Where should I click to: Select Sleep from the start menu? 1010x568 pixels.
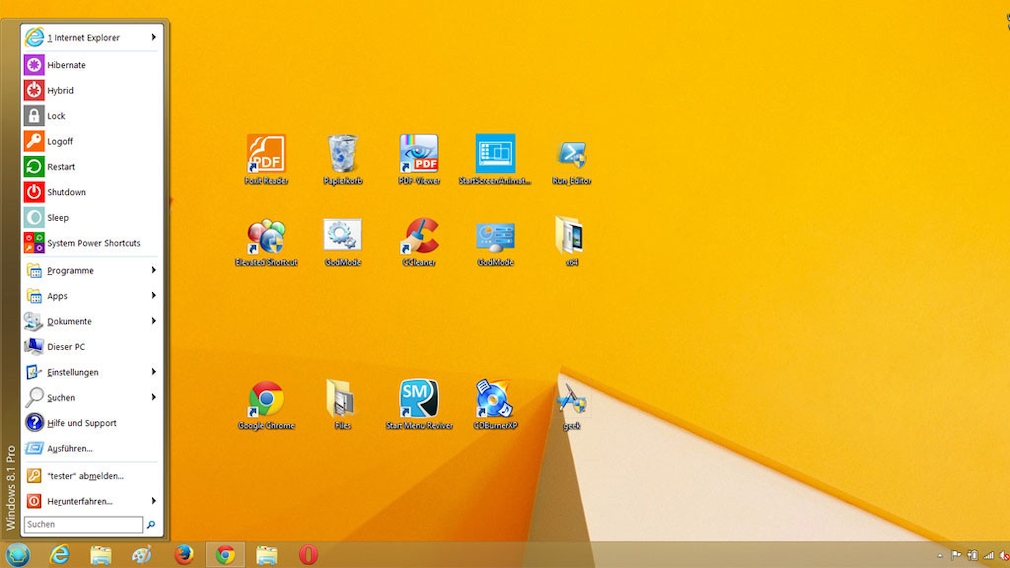(x=91, y=218)
